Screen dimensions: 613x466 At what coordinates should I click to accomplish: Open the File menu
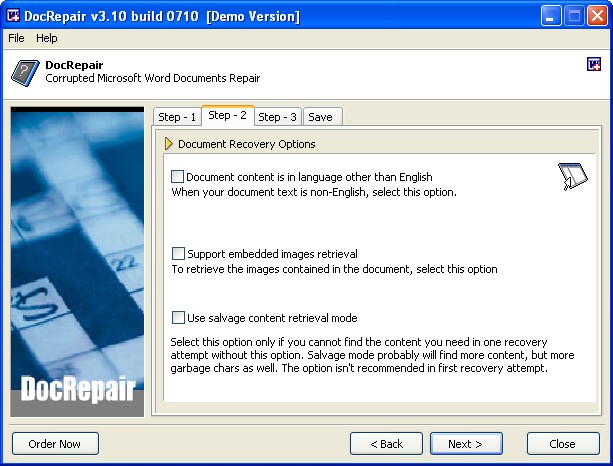coord(16,38)
